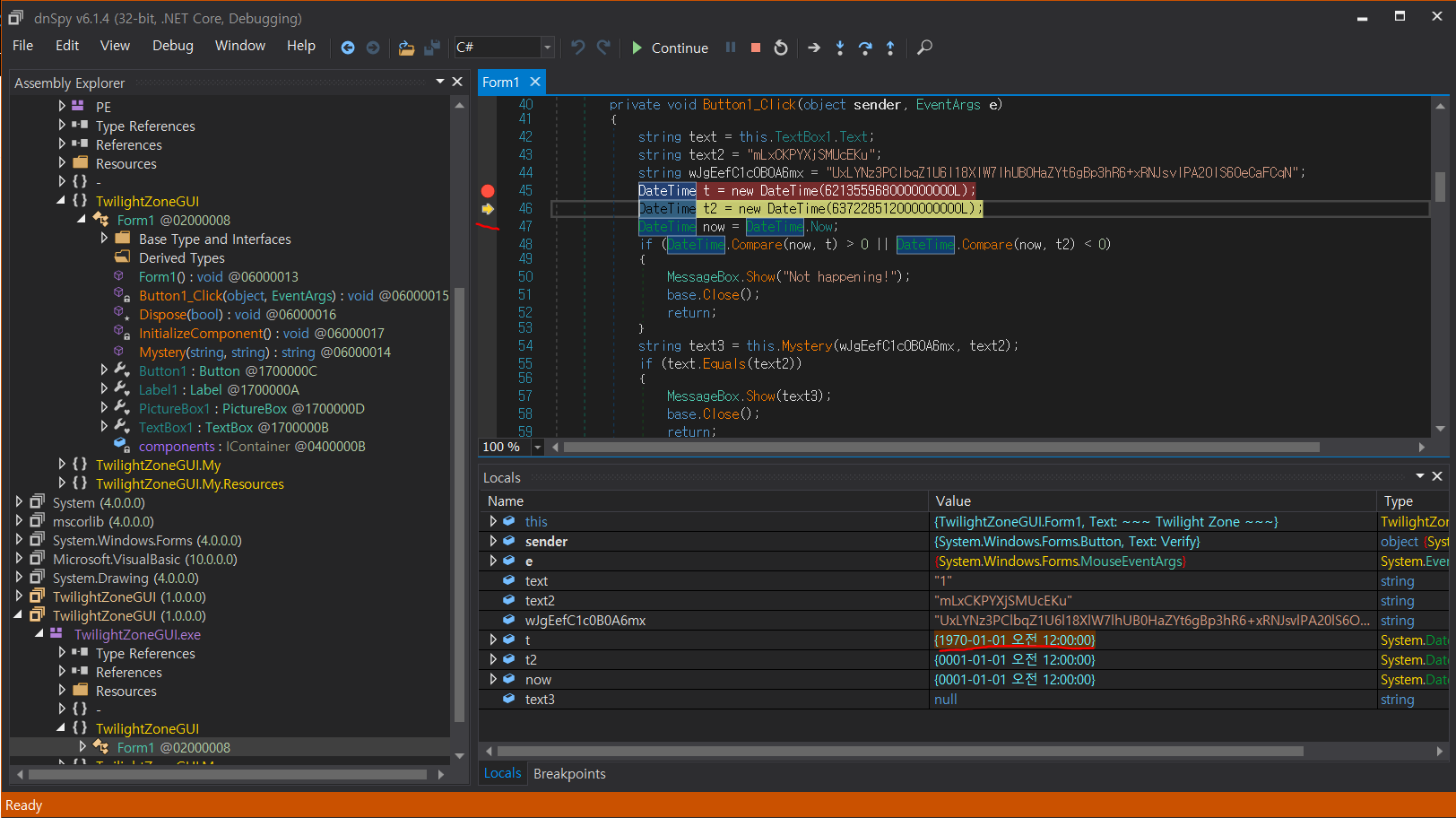The width and height of the screenshot is (1456, 818).
Task: Expand the 't' variable in Locals
Action: [x=492, y=640]
